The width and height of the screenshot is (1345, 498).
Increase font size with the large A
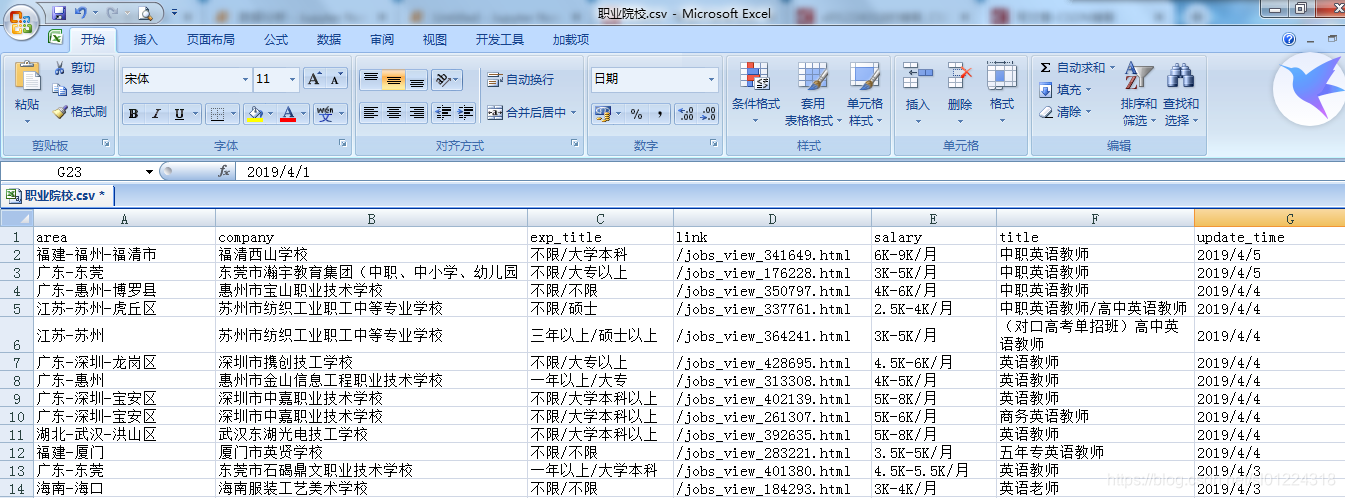[x=314, y=79]
